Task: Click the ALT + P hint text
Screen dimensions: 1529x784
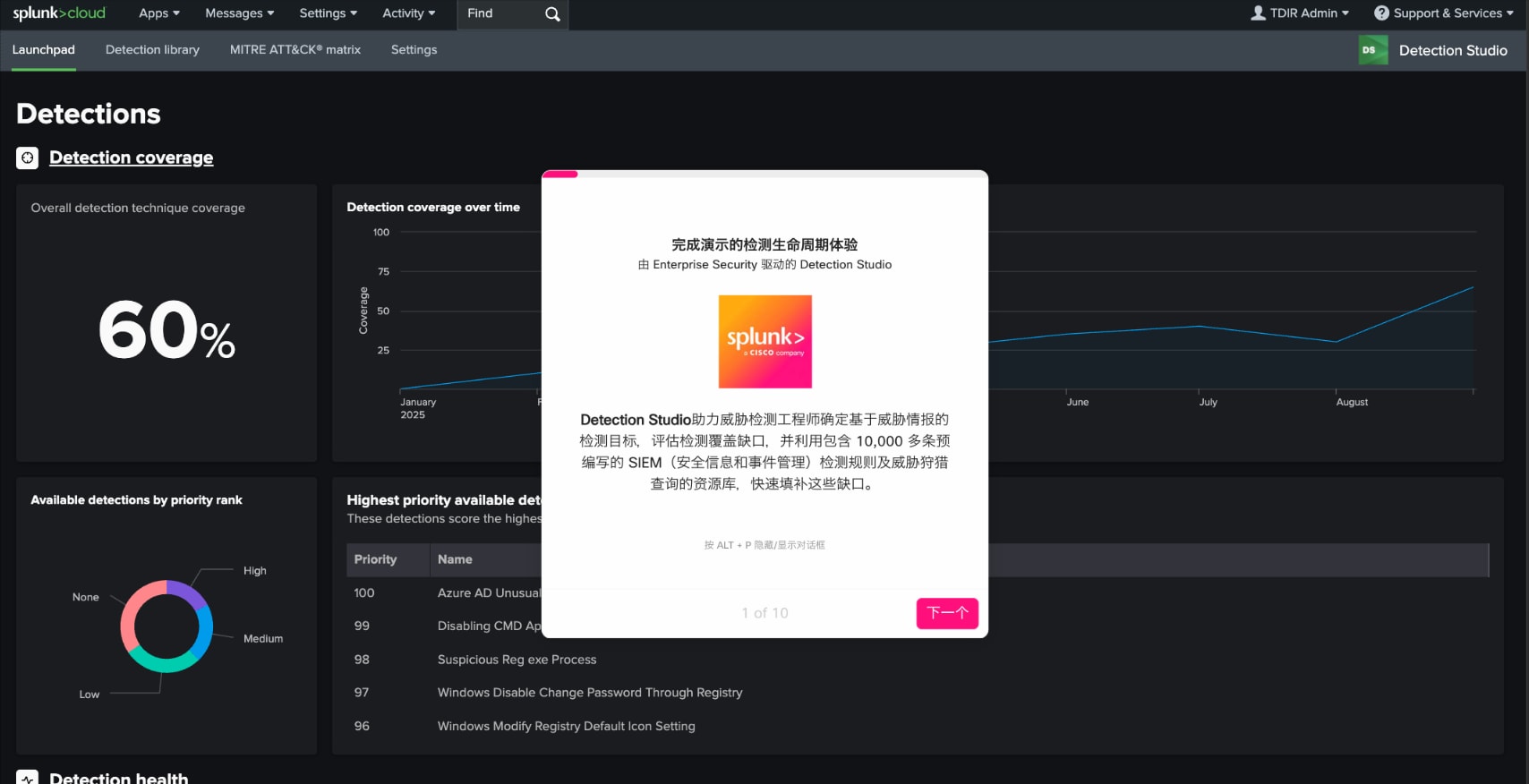Action: (x=764, y=545)
